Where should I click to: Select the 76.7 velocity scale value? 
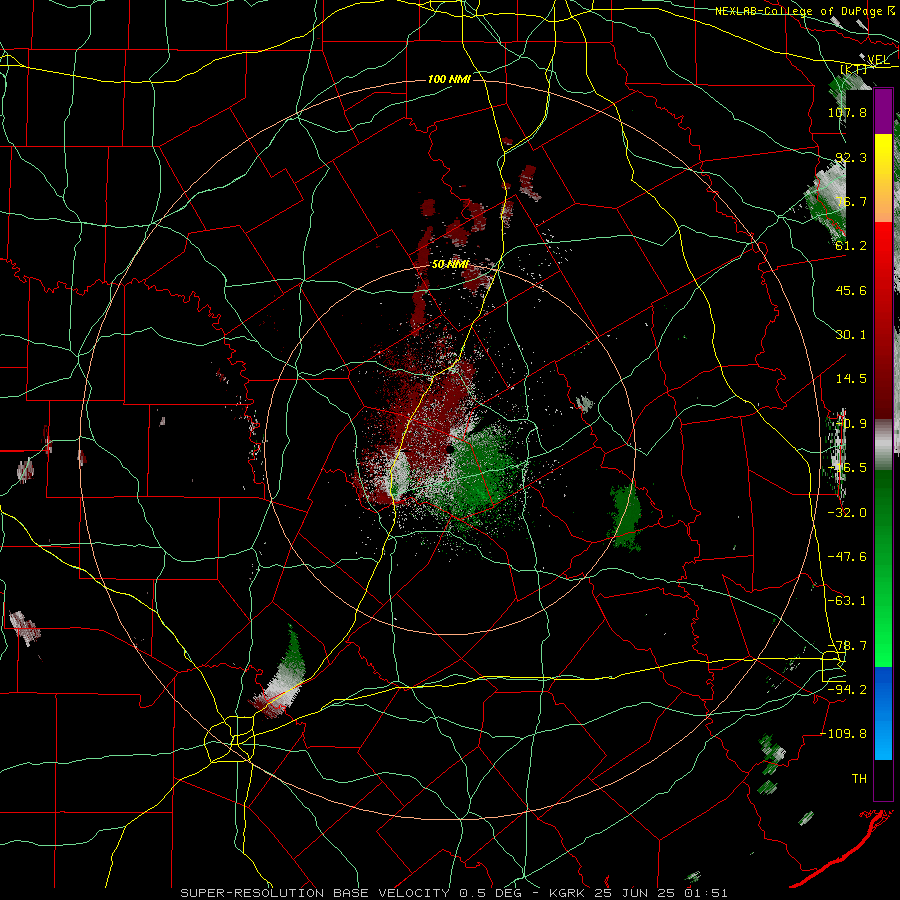851,201
